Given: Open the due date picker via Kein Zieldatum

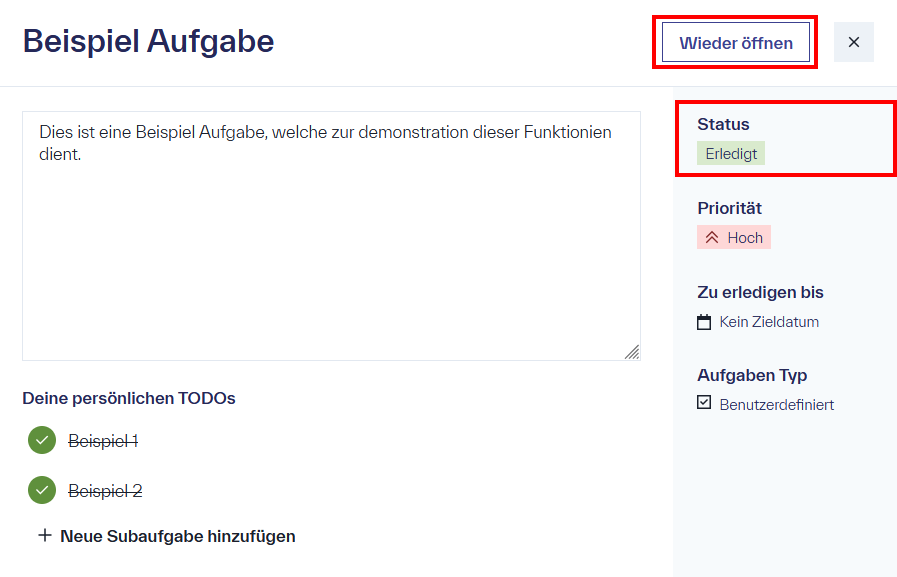Looking at the screenshot, I should [768, 321].
